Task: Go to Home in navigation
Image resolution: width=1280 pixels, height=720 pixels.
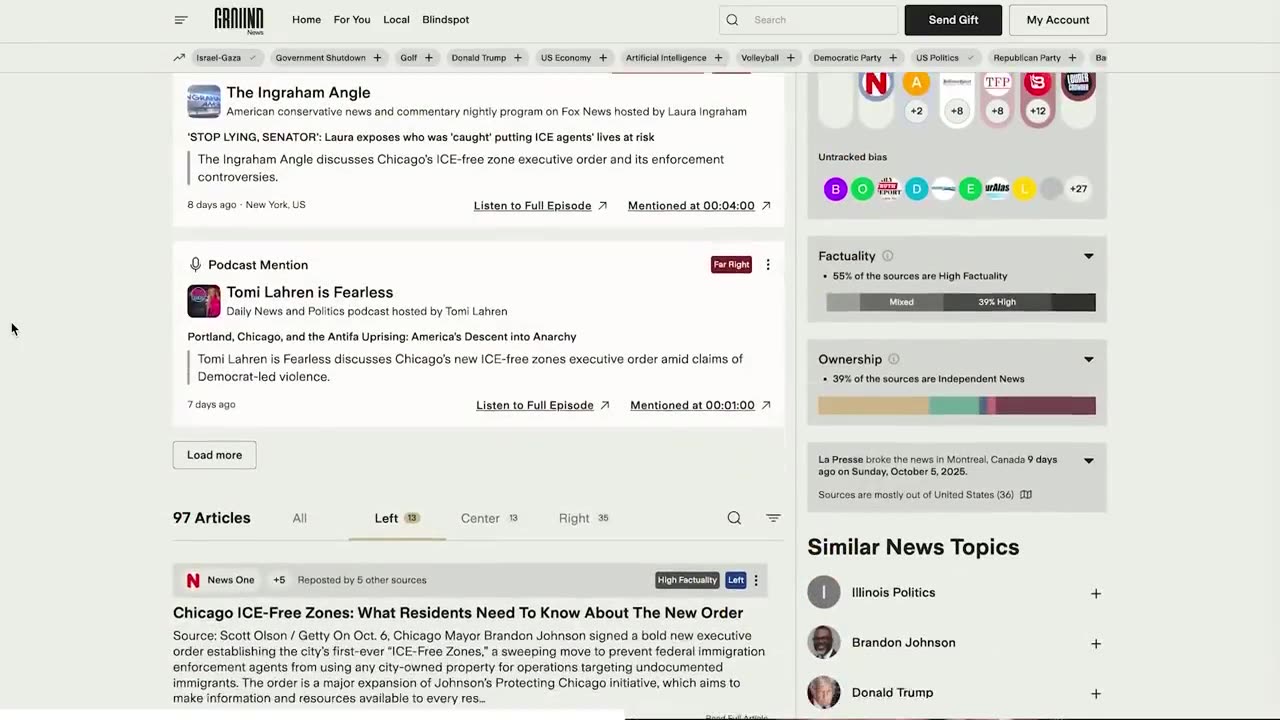Action: coord(306,20)
